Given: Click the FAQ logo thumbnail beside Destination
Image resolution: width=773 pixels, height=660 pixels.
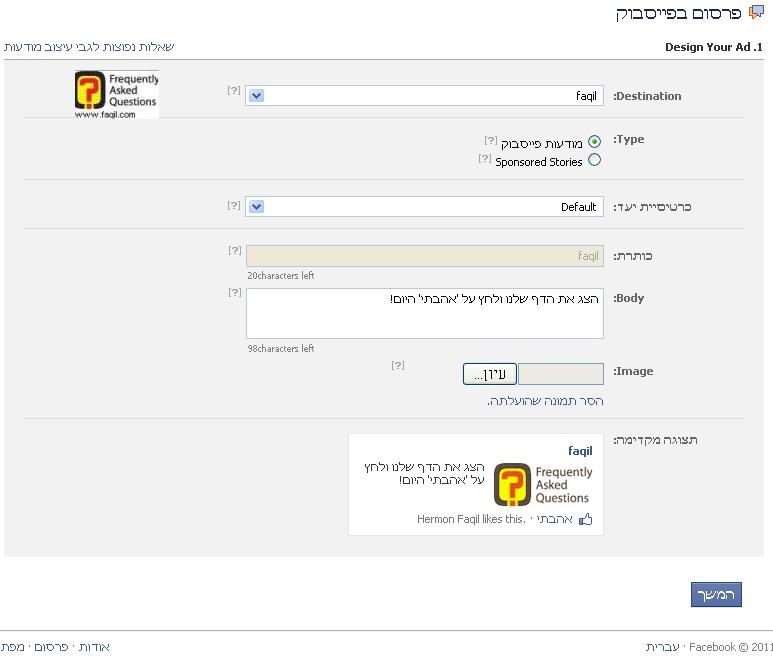Looking at the screenshot, I should (116, 94).
